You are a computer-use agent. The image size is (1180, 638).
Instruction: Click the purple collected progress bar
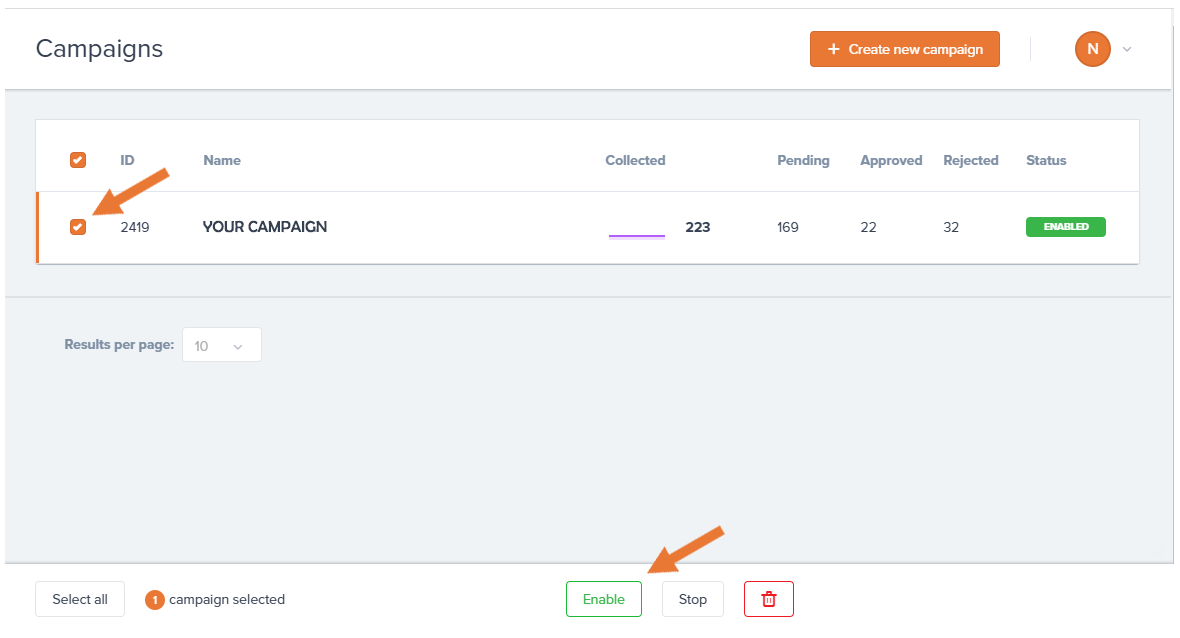[x=636, y=236]
